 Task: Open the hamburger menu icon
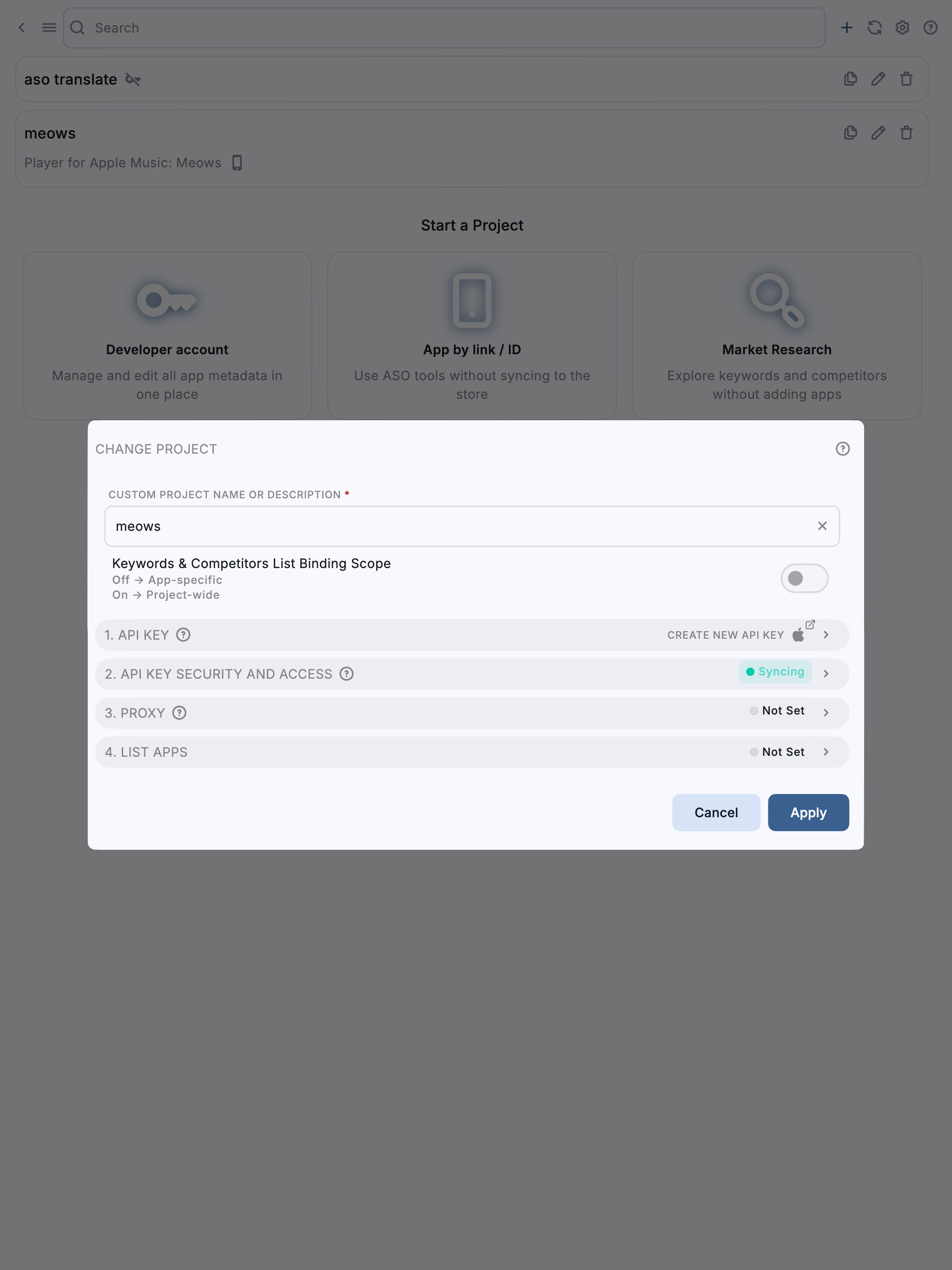click(49, 27)
